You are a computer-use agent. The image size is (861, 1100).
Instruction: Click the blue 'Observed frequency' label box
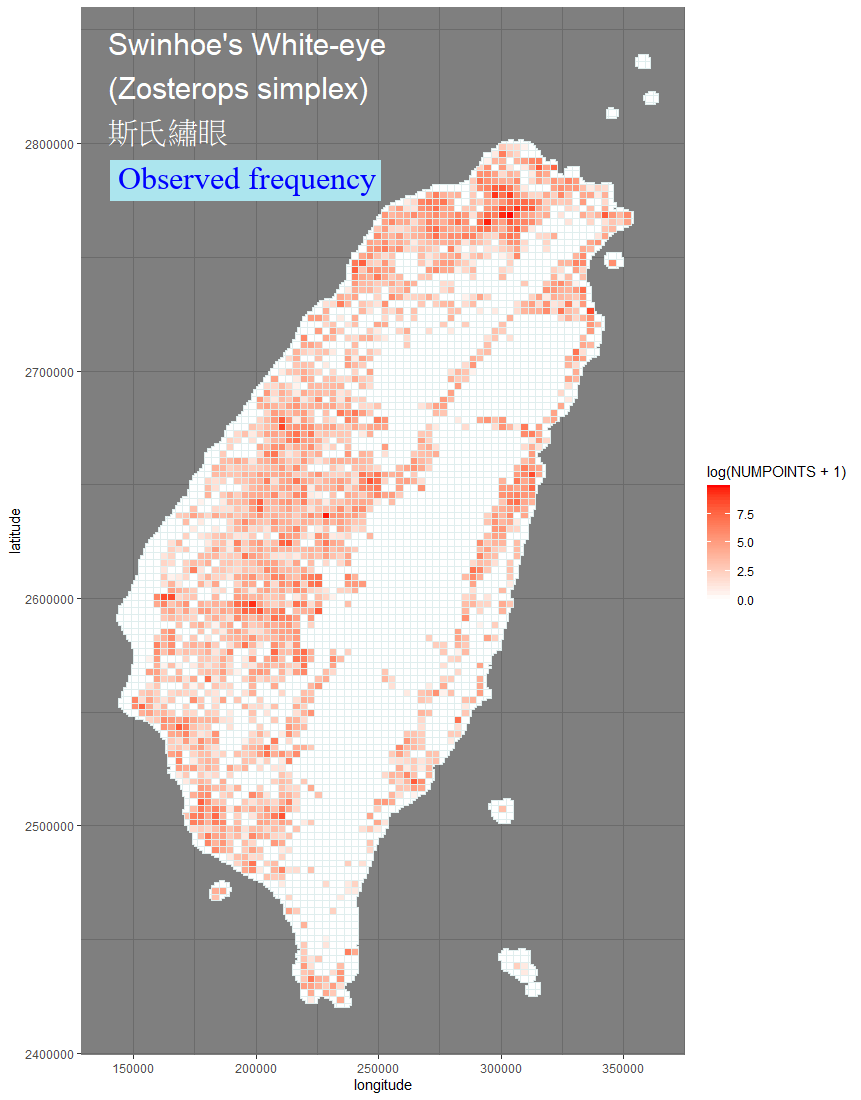pos(246,180)
